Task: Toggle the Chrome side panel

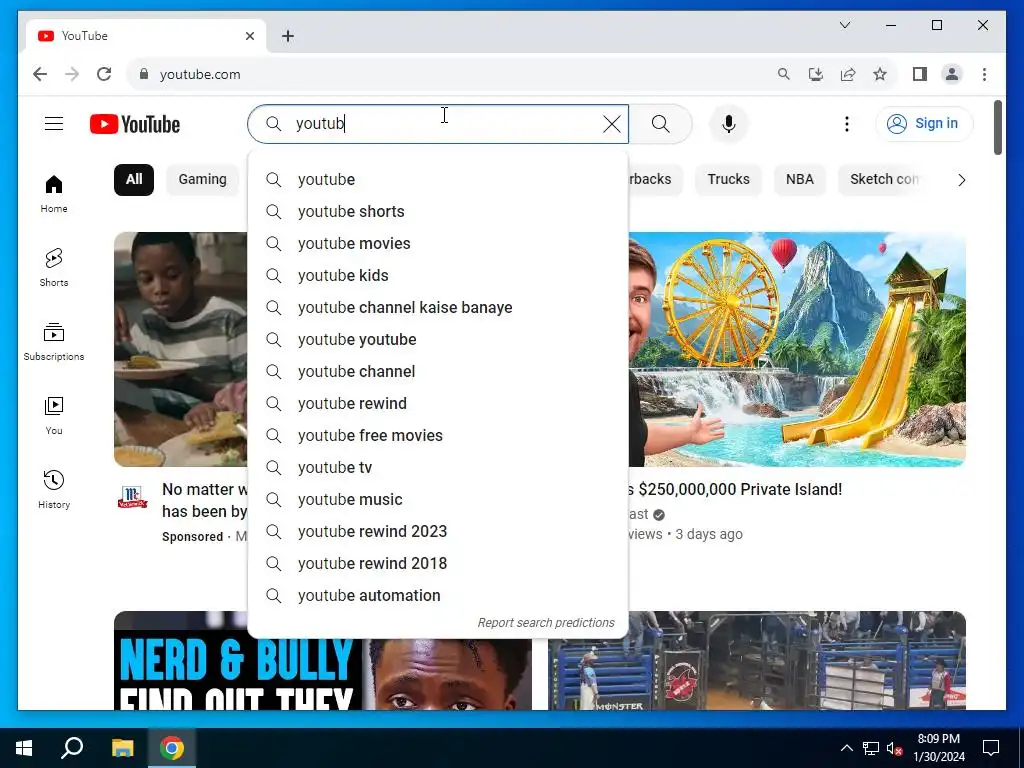Action: pos(920,74)
